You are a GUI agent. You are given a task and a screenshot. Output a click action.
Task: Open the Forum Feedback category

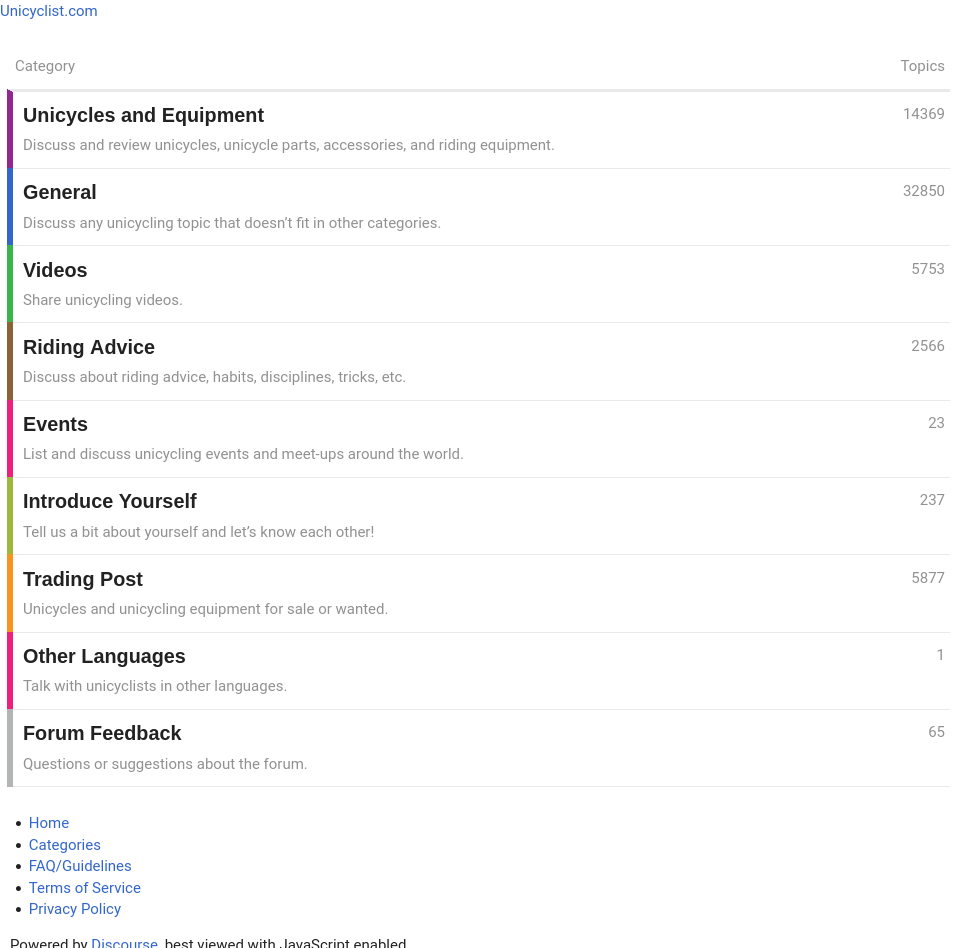tap(102, 733)
